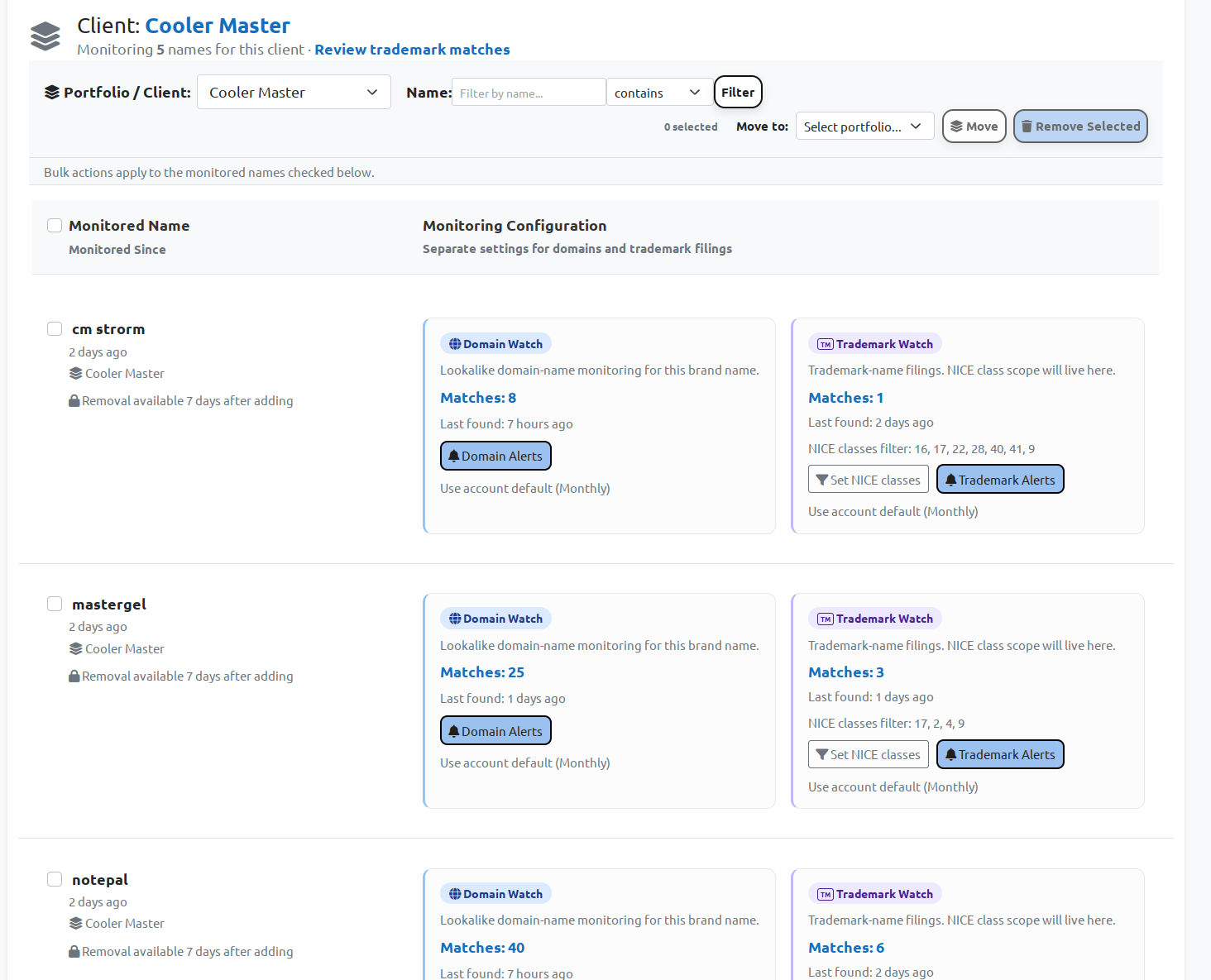Click the globe icon in cm strorm Domain Watch badge
This screenshot has width=1211, height=980.
455,344
